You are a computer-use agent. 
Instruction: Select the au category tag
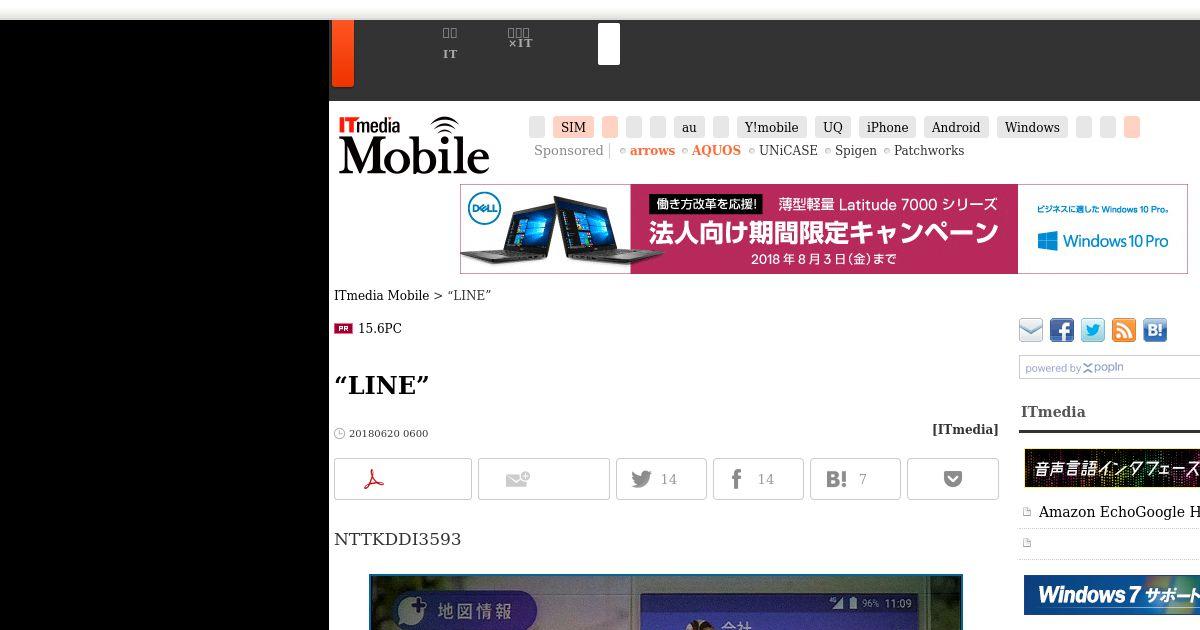coord(689,127)
